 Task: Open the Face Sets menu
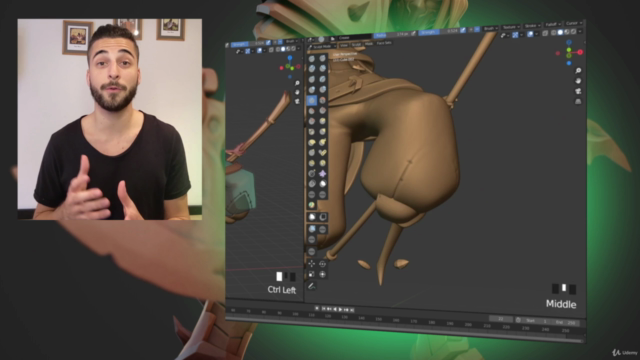coord(384,43)
